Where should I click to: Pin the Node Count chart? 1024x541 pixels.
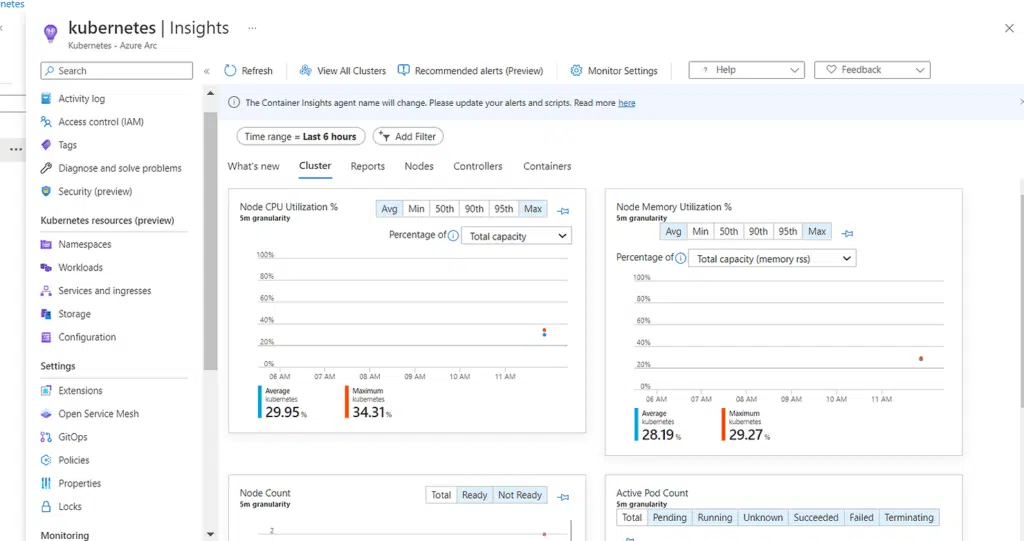[563, 497]
